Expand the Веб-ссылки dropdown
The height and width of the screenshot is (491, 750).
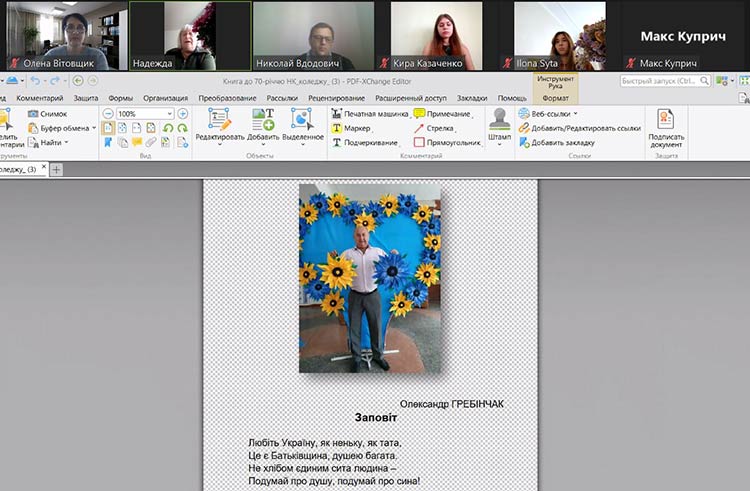point(575,114)
